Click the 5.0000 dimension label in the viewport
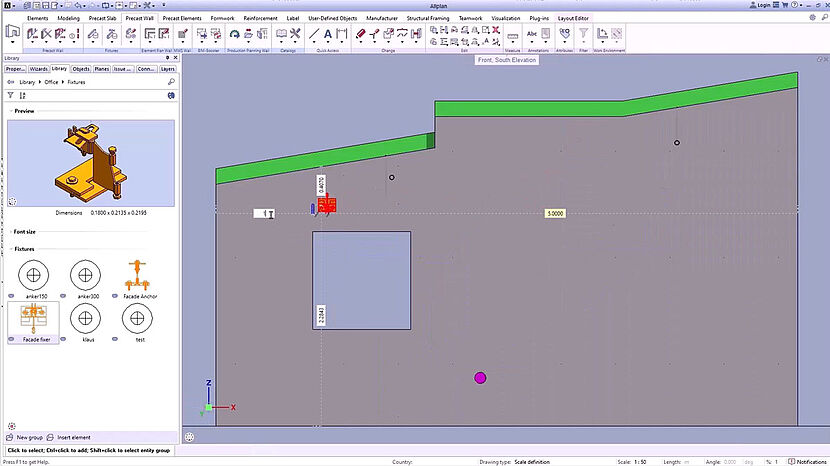 point(555,213)
